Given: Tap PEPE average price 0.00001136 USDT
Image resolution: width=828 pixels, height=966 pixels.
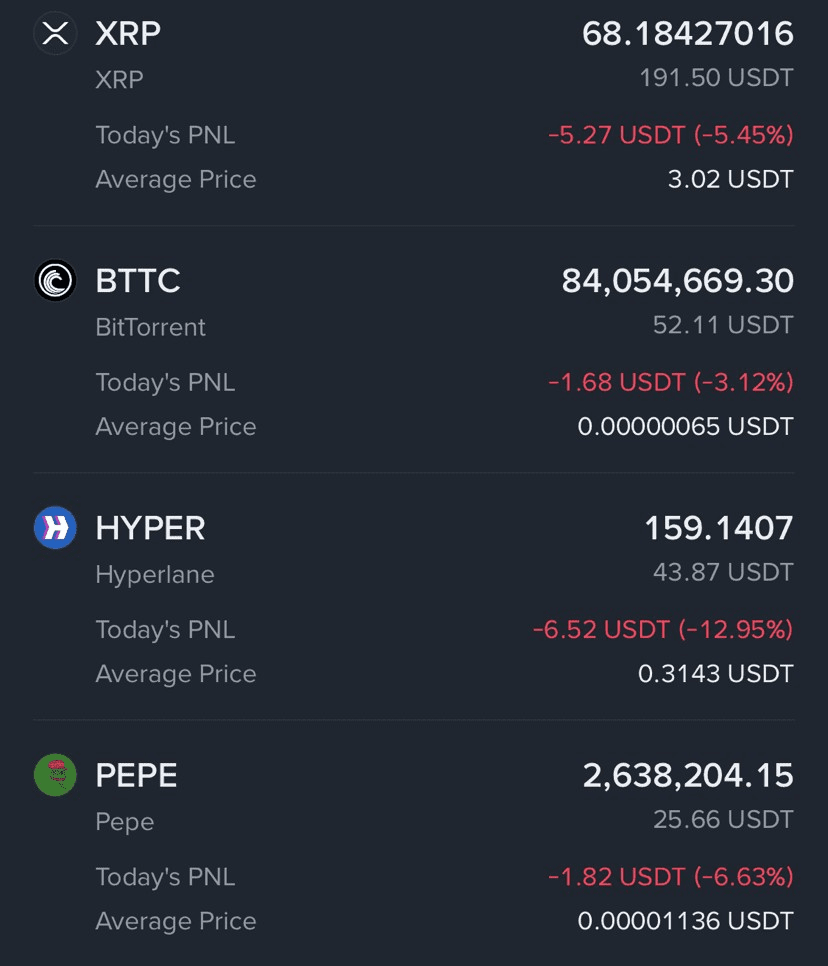Looking at the screenshot, I should tap(686, 921).
